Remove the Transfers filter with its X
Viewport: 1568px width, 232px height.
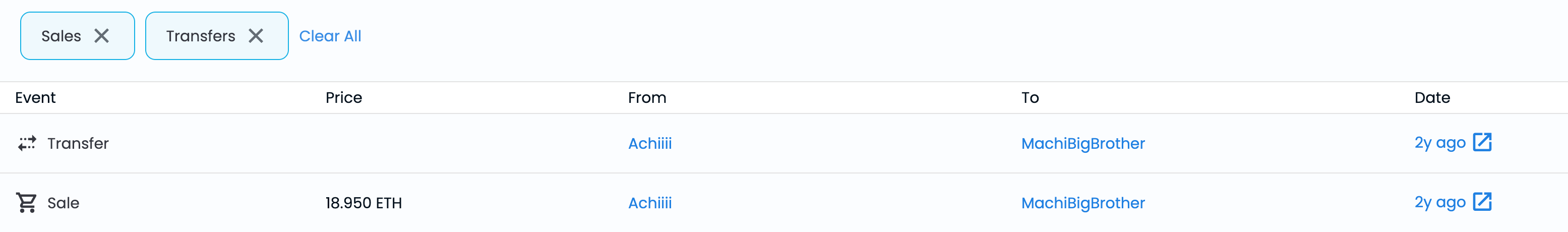coord(256,36)
